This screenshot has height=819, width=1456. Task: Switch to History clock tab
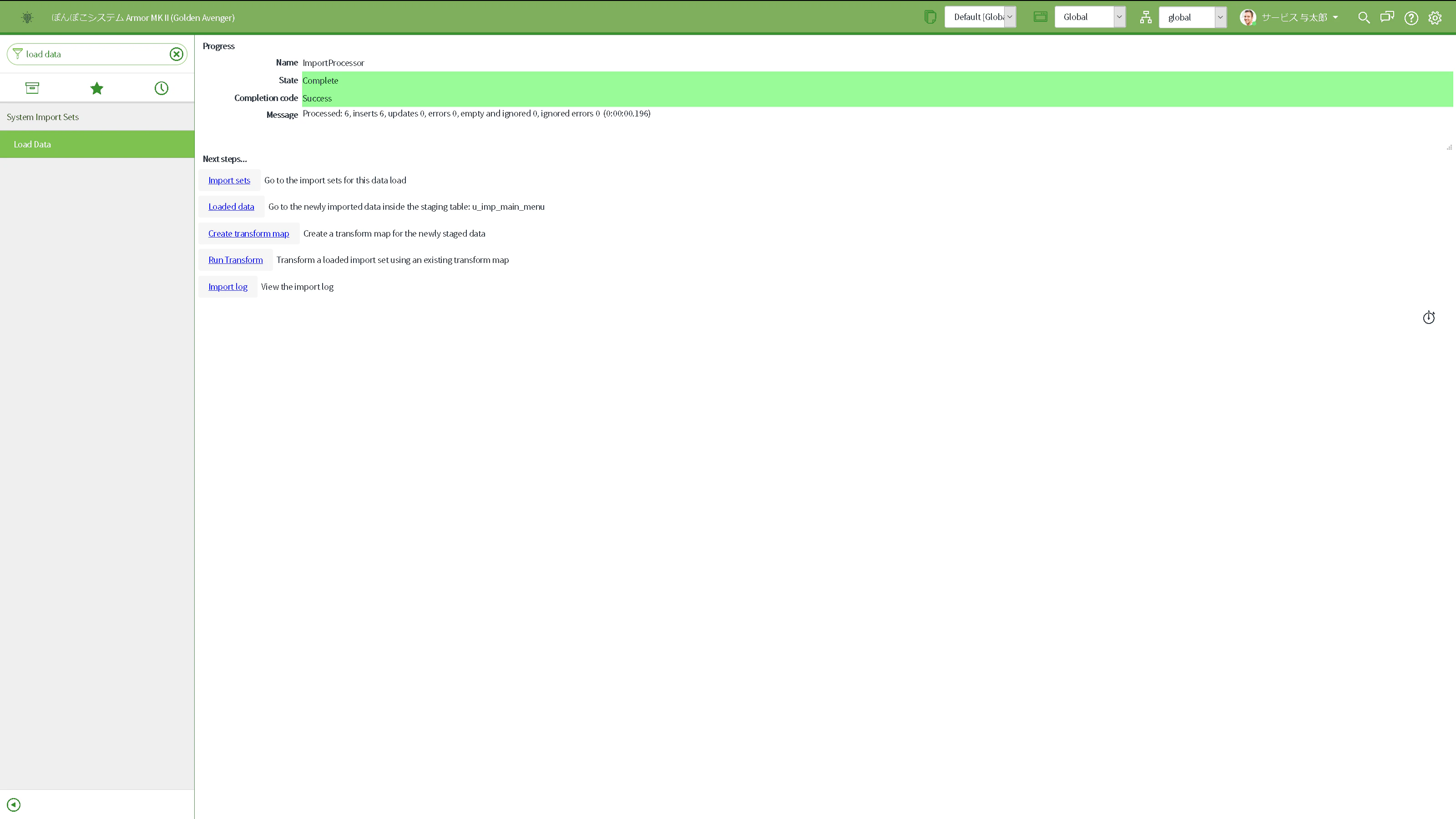click(x=161, y=88)
